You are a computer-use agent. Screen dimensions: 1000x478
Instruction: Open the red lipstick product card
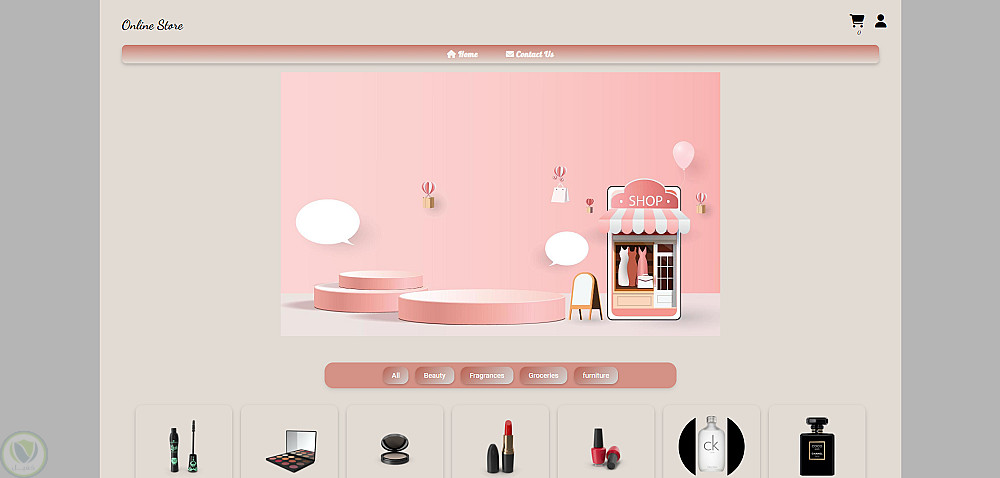pyautogui.click(x=501, y=442)
